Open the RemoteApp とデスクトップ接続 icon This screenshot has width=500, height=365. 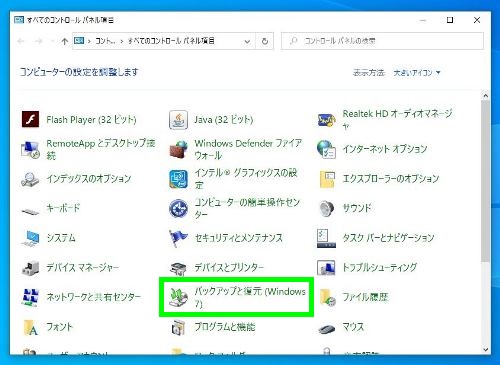click(30, 149)
